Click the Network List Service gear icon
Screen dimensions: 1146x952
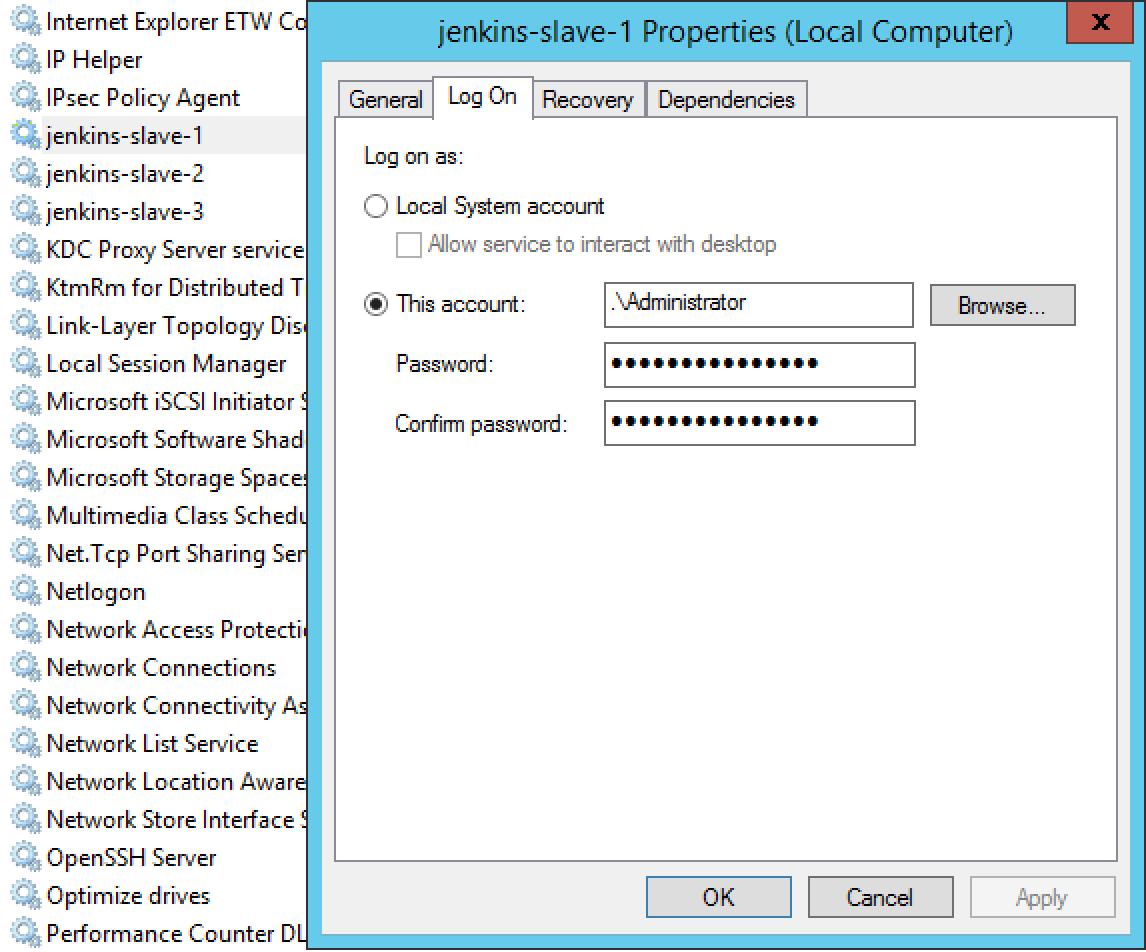[26, 743]
